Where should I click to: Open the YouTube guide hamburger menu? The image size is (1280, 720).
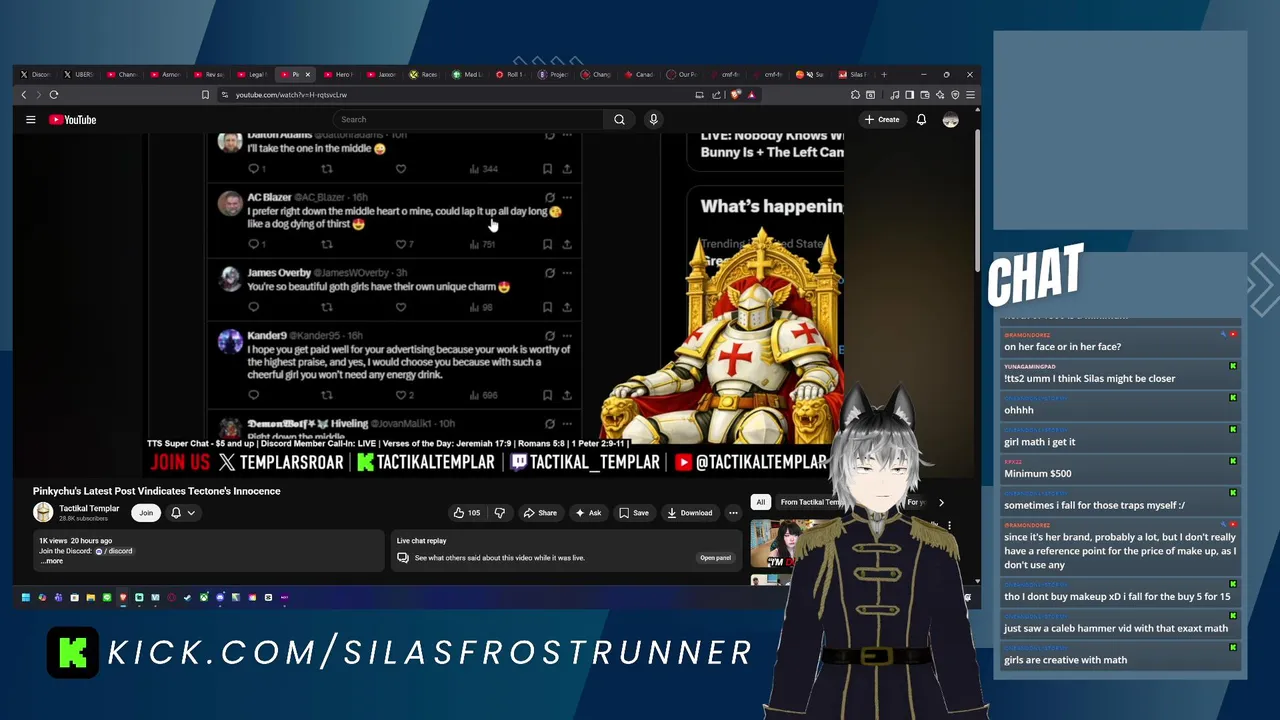pyautogui.click(x=30, y=120)
